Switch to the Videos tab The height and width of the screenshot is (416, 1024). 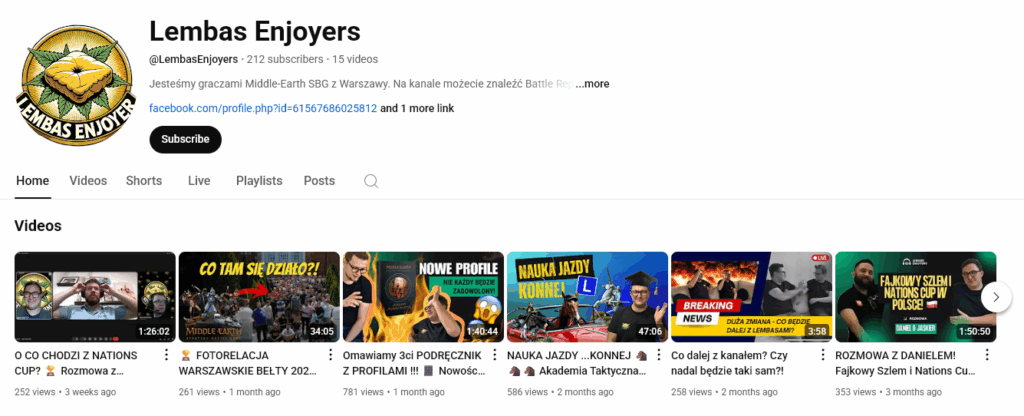tap(88, 181)
